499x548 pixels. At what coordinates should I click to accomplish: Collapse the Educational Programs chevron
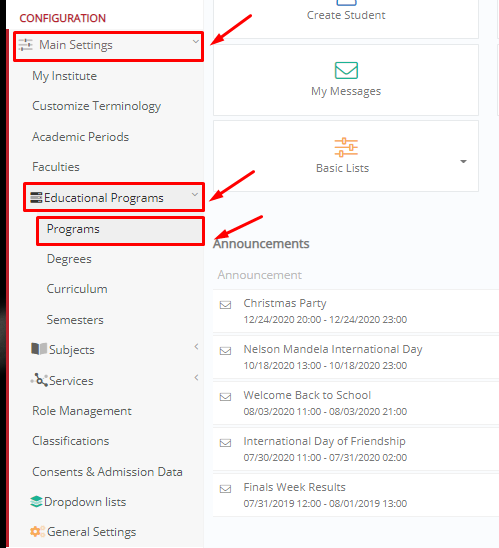(195, 195)
